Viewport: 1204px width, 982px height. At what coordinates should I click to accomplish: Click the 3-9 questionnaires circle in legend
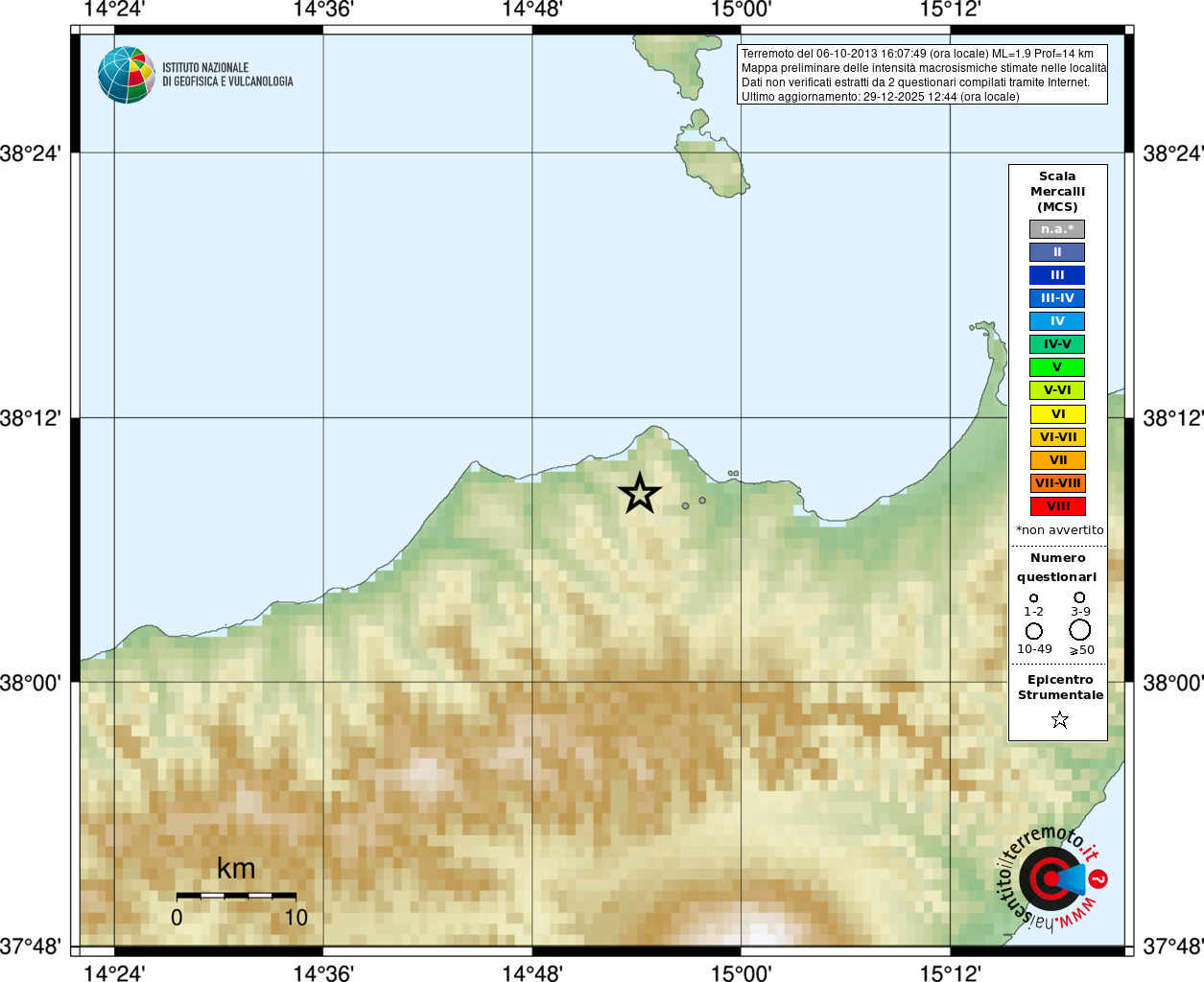click(1079, 597)
